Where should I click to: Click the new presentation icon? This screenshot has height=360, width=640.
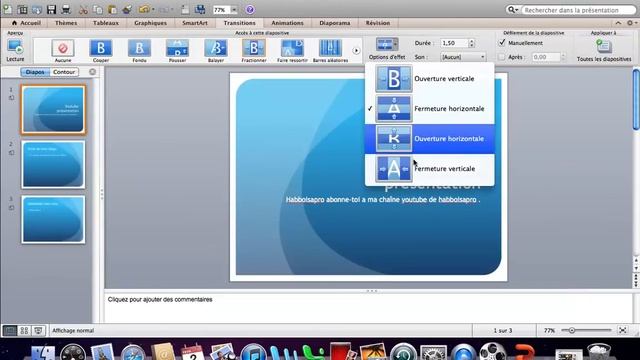pos(7,9)
